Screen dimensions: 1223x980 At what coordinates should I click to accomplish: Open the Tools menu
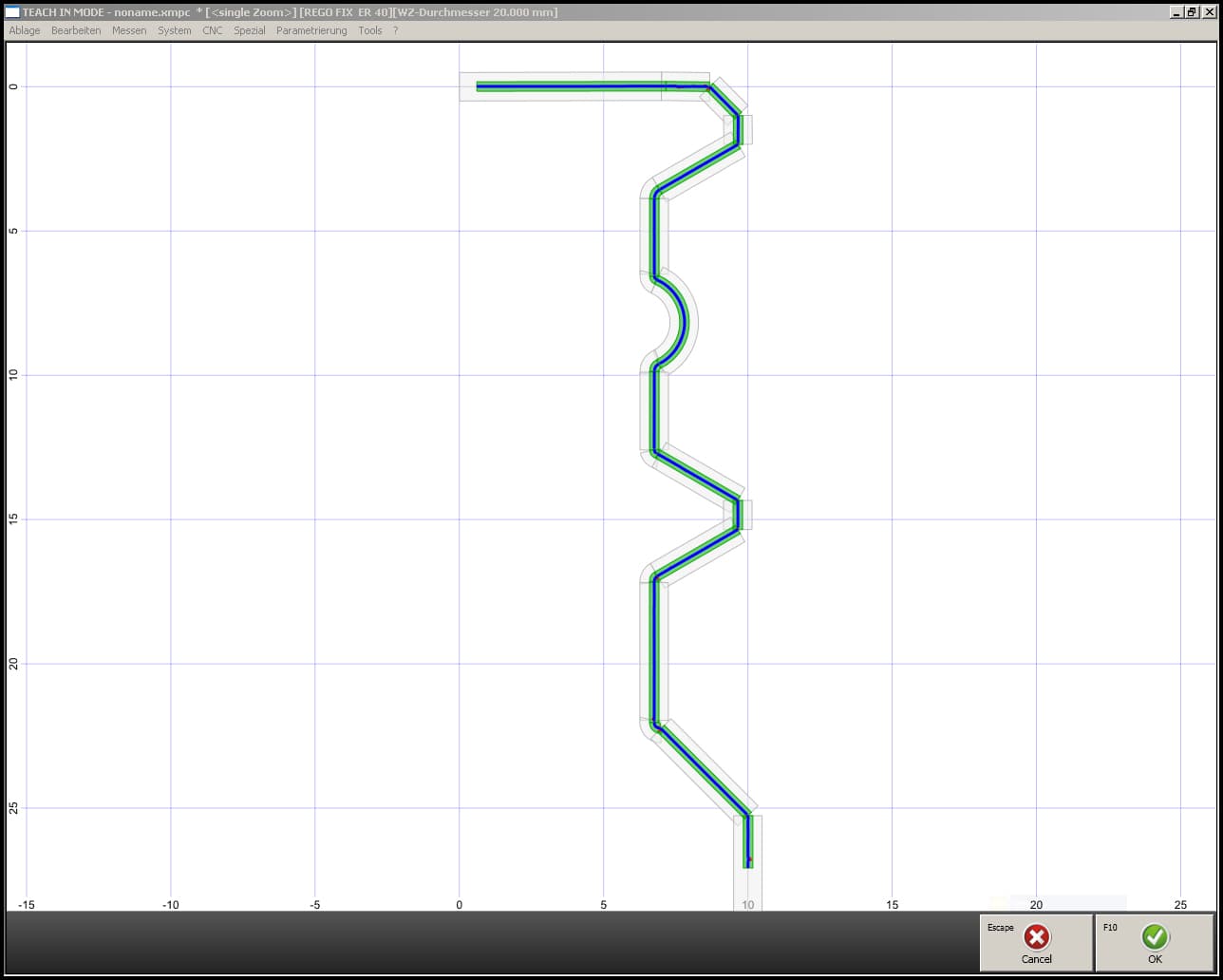pyautogui.click(x=370, y=30)
